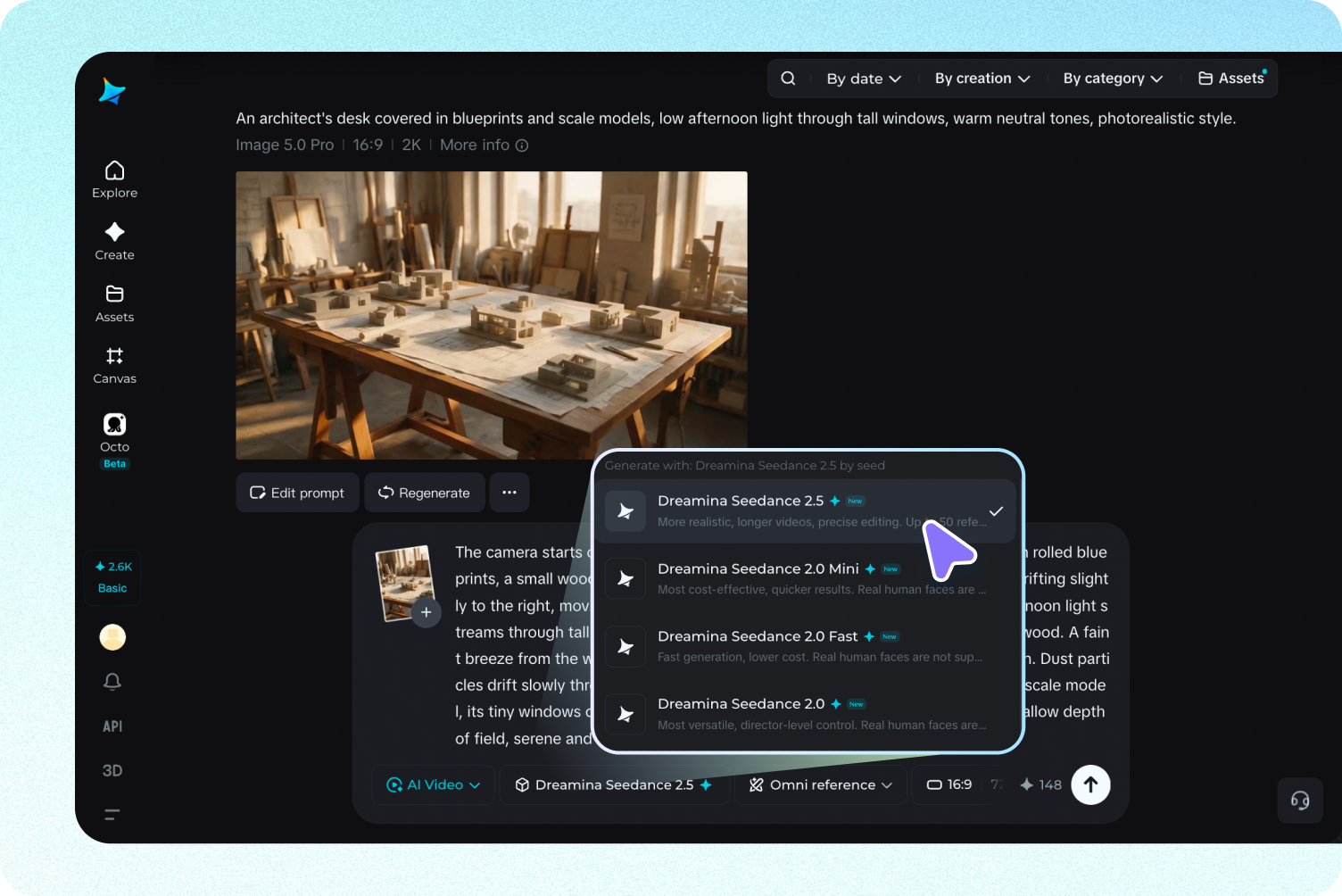Click the reference image thumbnail in prompt
Image resolution: width=1342 pixels, height=896 pixels.
pyautogui.click(x=403, y=582)
